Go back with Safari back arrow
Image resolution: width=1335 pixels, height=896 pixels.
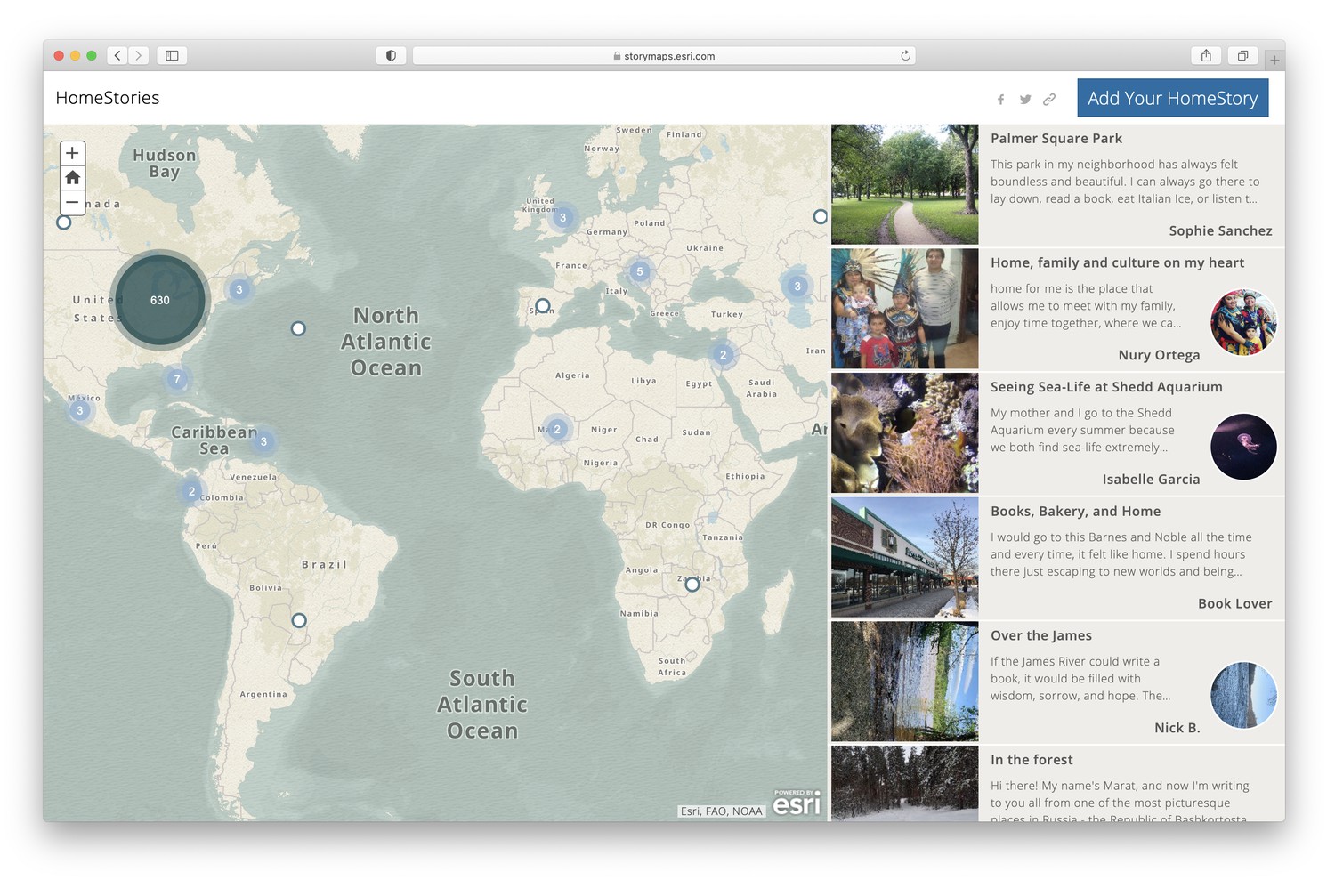click(x=117, y=55)
